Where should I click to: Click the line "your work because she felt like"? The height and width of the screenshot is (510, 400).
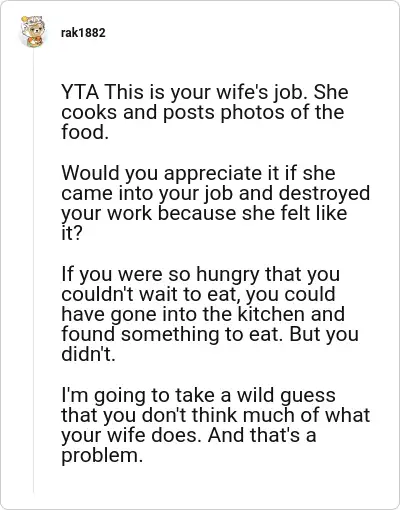204,213
